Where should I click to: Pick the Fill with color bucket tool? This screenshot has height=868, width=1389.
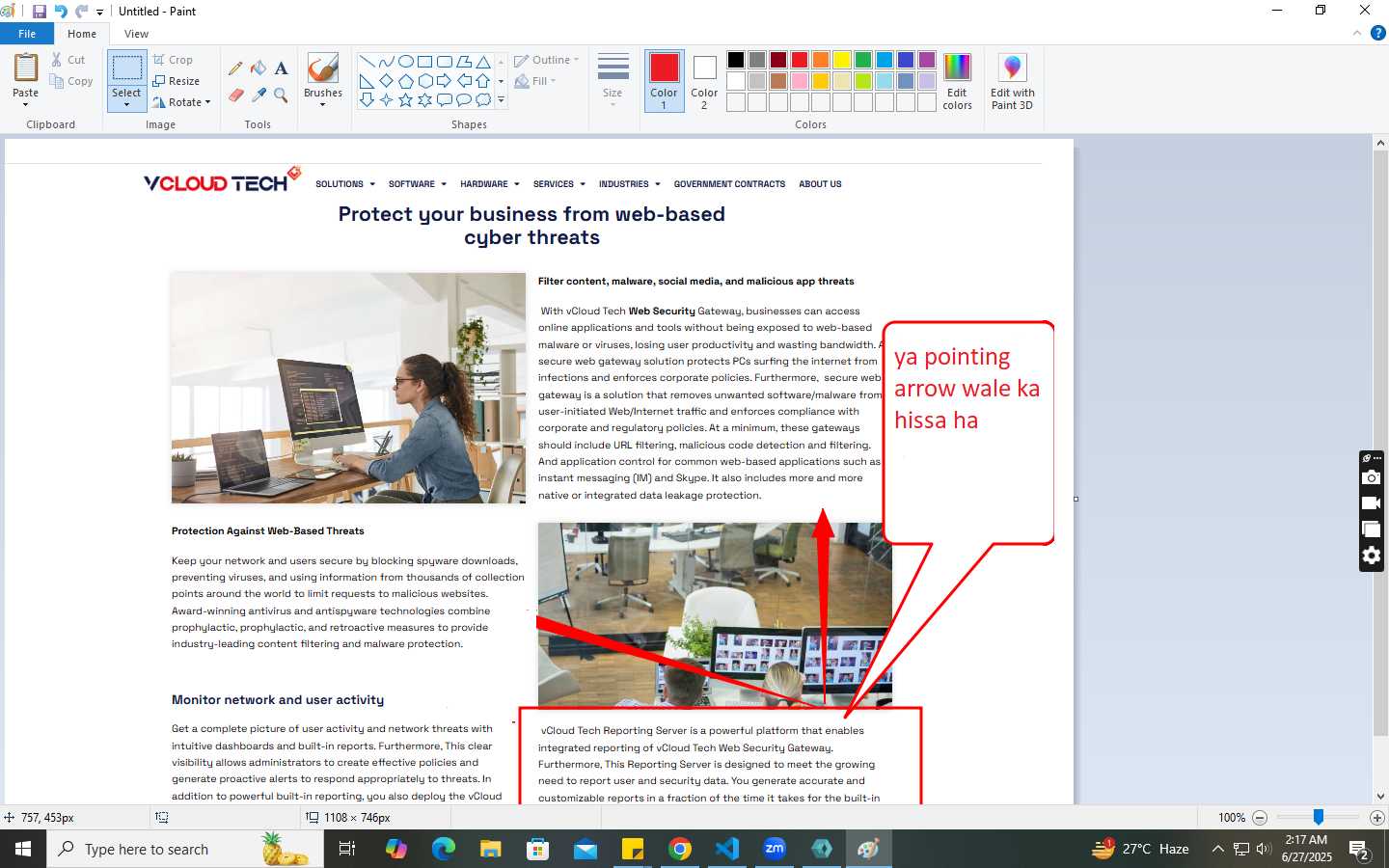coord(259,68)
